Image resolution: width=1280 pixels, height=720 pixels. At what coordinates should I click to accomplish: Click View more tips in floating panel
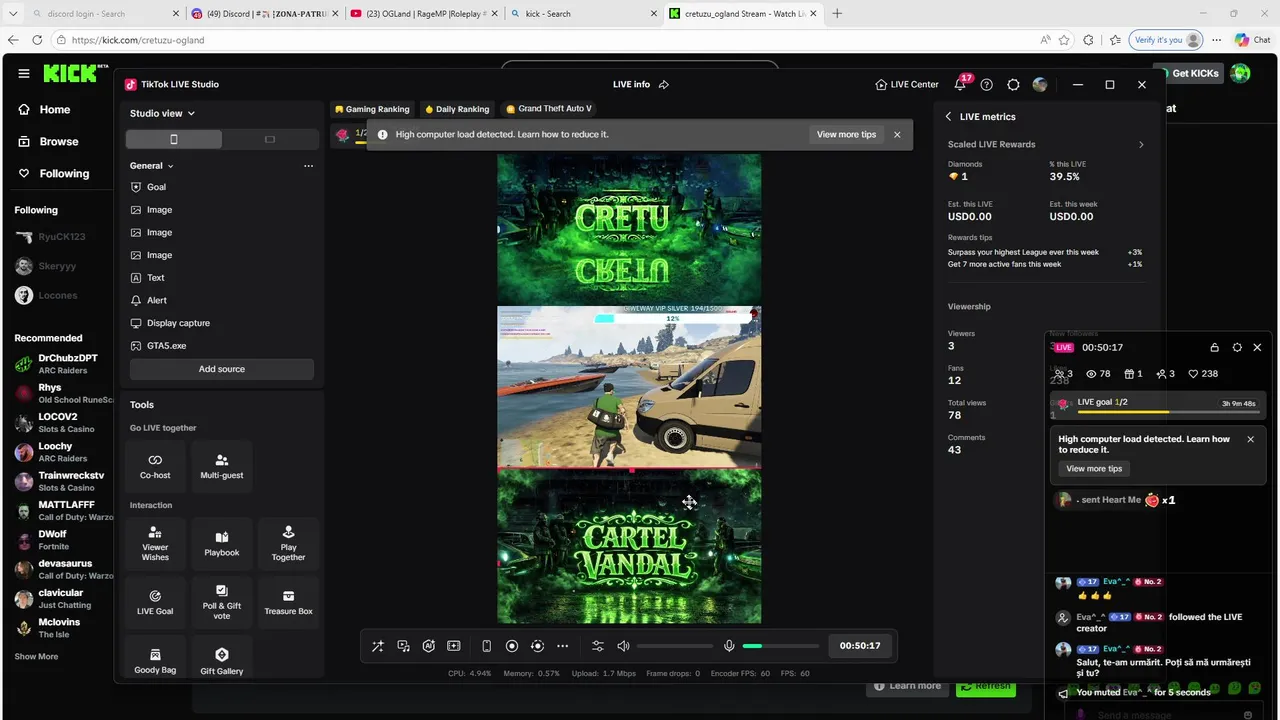click(x=1094, y=469)
